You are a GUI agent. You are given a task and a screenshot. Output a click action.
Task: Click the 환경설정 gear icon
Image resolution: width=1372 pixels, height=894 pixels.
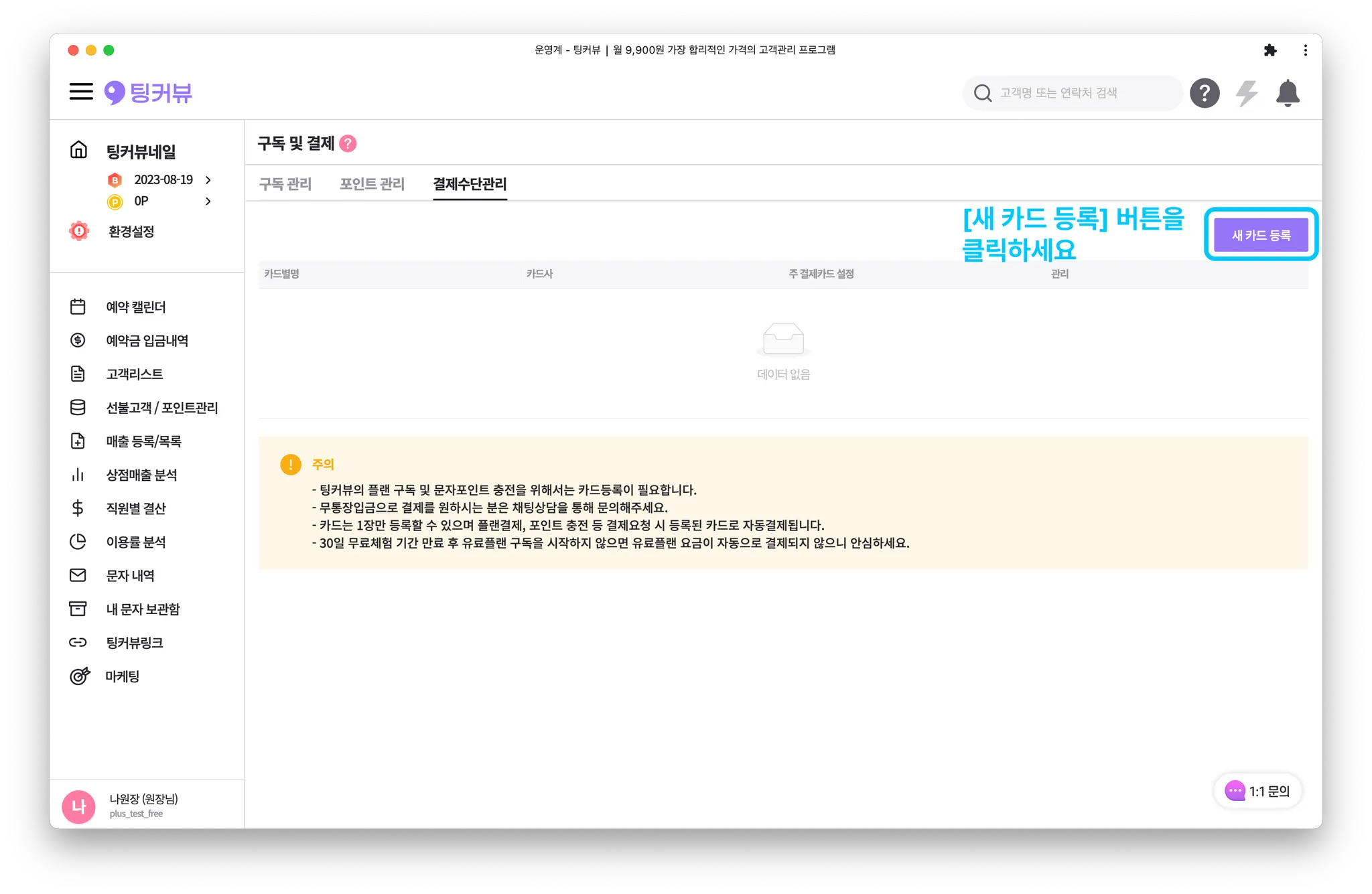pos(79,231)
